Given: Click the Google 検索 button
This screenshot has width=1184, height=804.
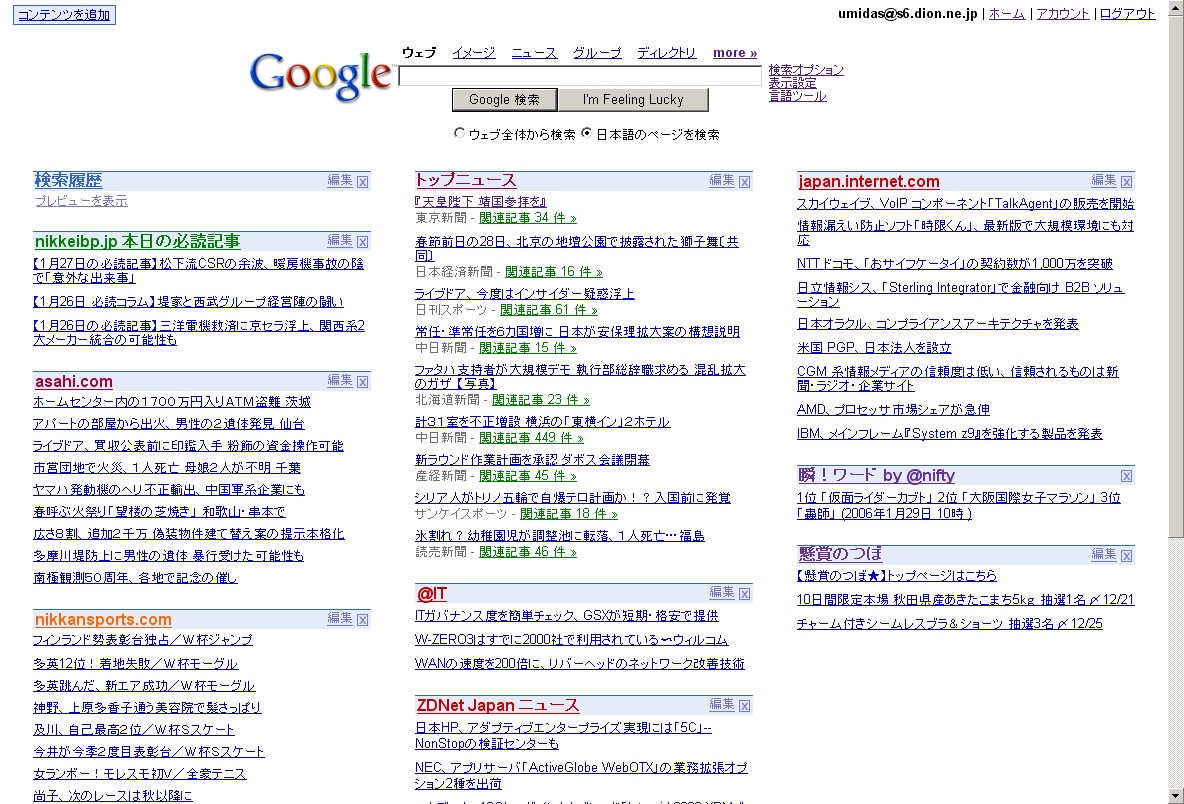Looking at the screenshot, I should (504, 100).
